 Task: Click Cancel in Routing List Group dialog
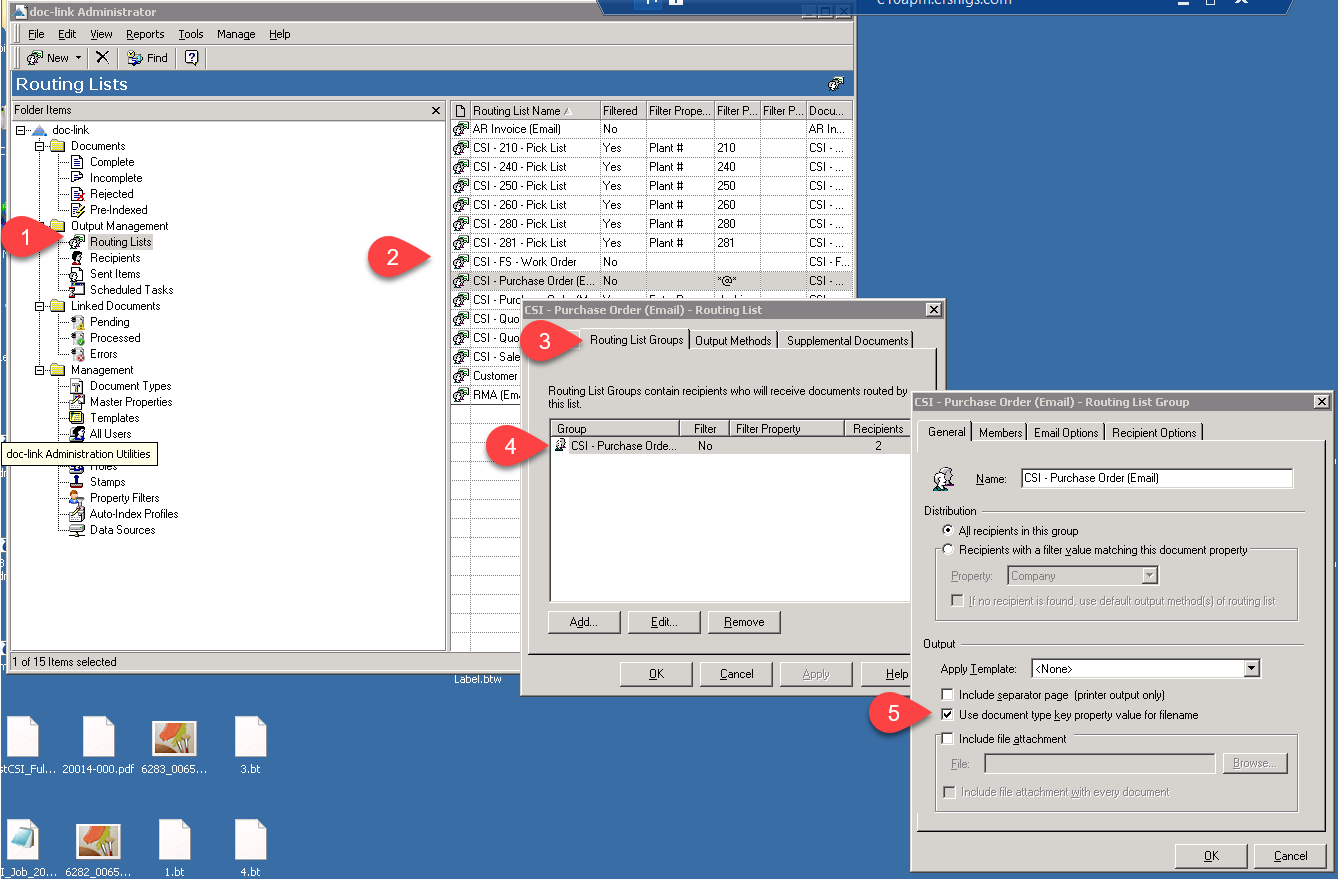1291,856
